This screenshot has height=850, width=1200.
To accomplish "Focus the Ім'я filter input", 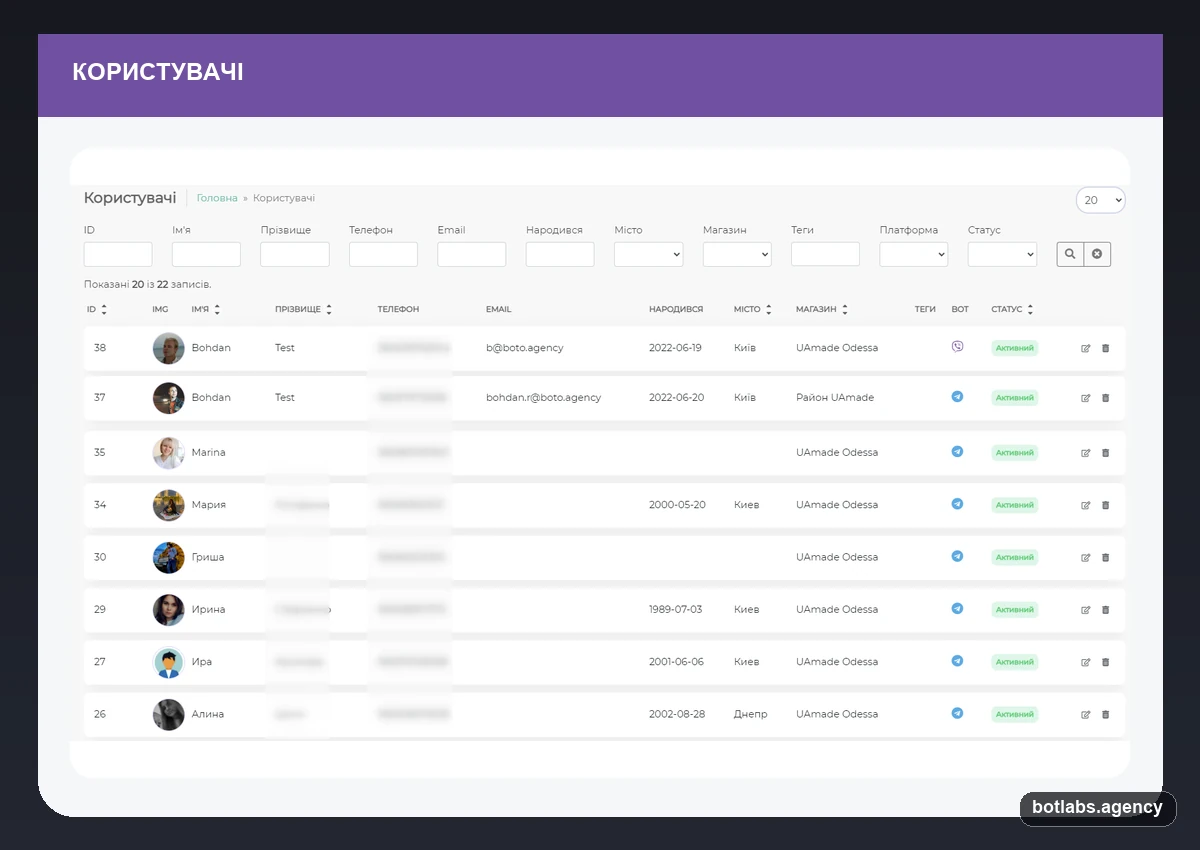I will pos(206,254).
